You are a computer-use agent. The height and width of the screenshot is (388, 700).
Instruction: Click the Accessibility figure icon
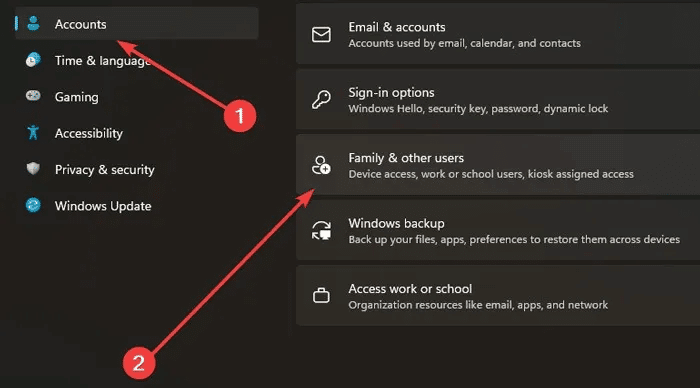pos(33,132)
